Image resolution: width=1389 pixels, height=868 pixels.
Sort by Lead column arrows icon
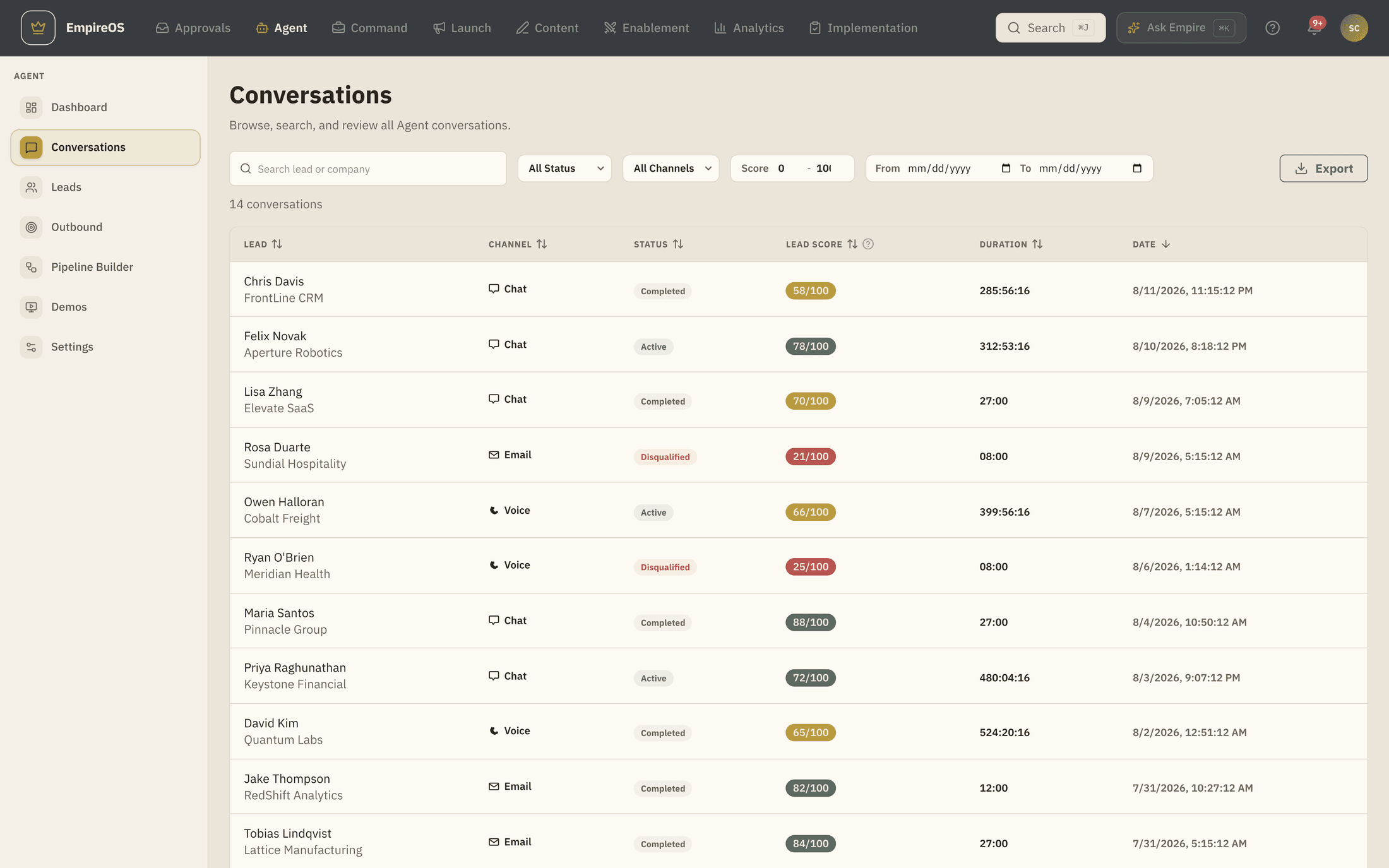(x=277, y=244)
